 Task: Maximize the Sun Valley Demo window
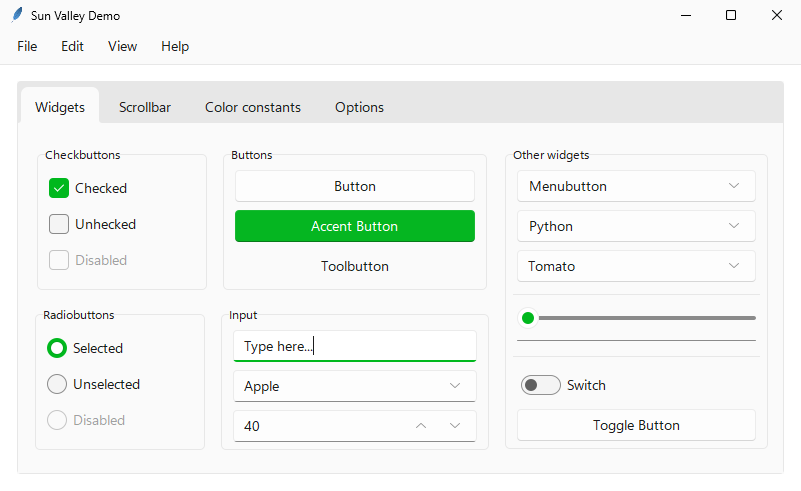(731, 15)
